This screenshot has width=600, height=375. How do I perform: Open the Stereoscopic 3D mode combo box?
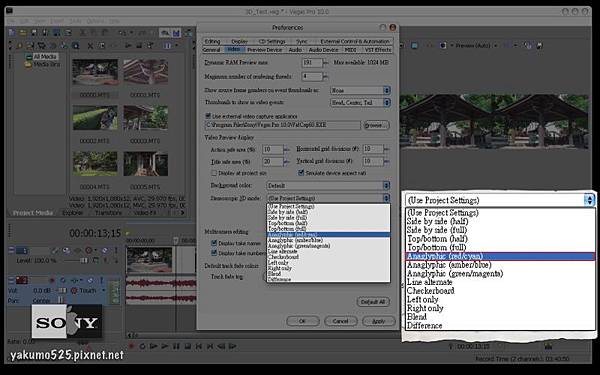pyautogui.click(x=328, y=198)
